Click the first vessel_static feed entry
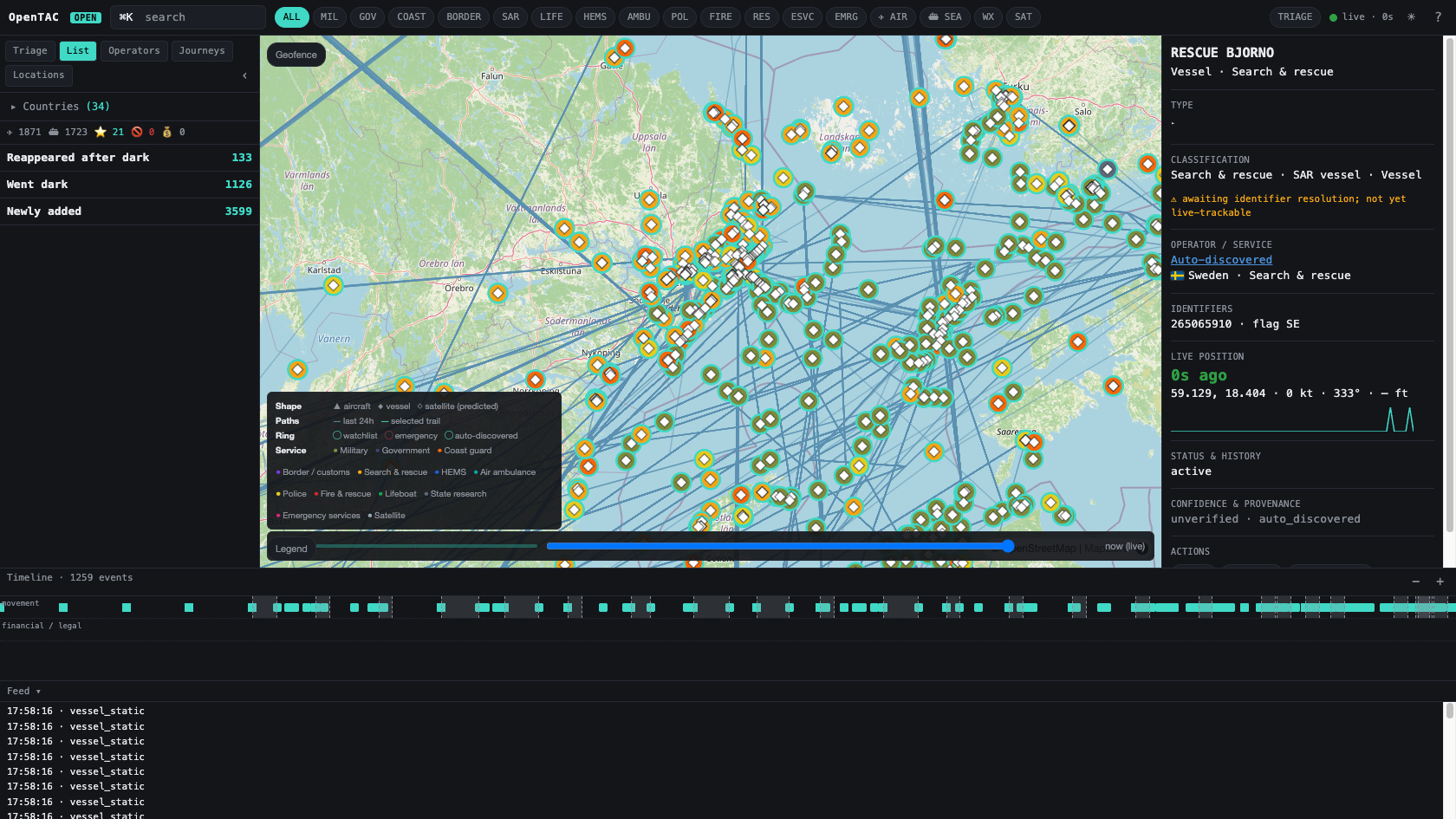The width and height of the screenshot is (1456, 819). [76, 712]
